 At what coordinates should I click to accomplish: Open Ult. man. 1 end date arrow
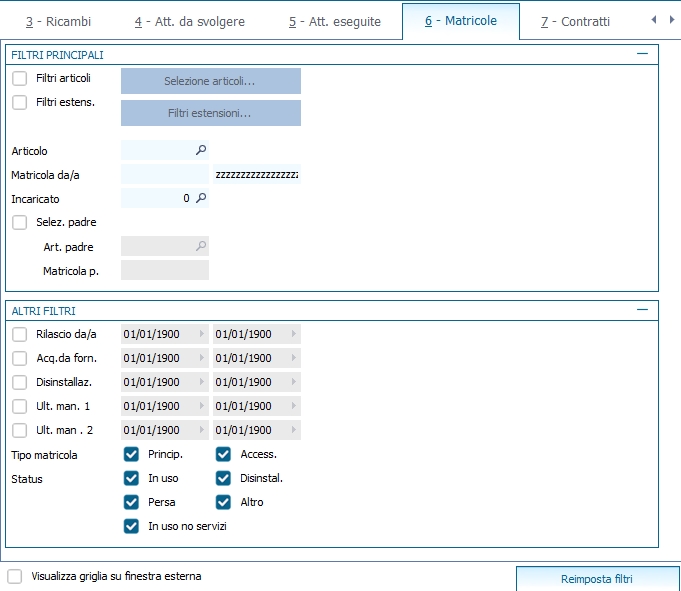294,406
